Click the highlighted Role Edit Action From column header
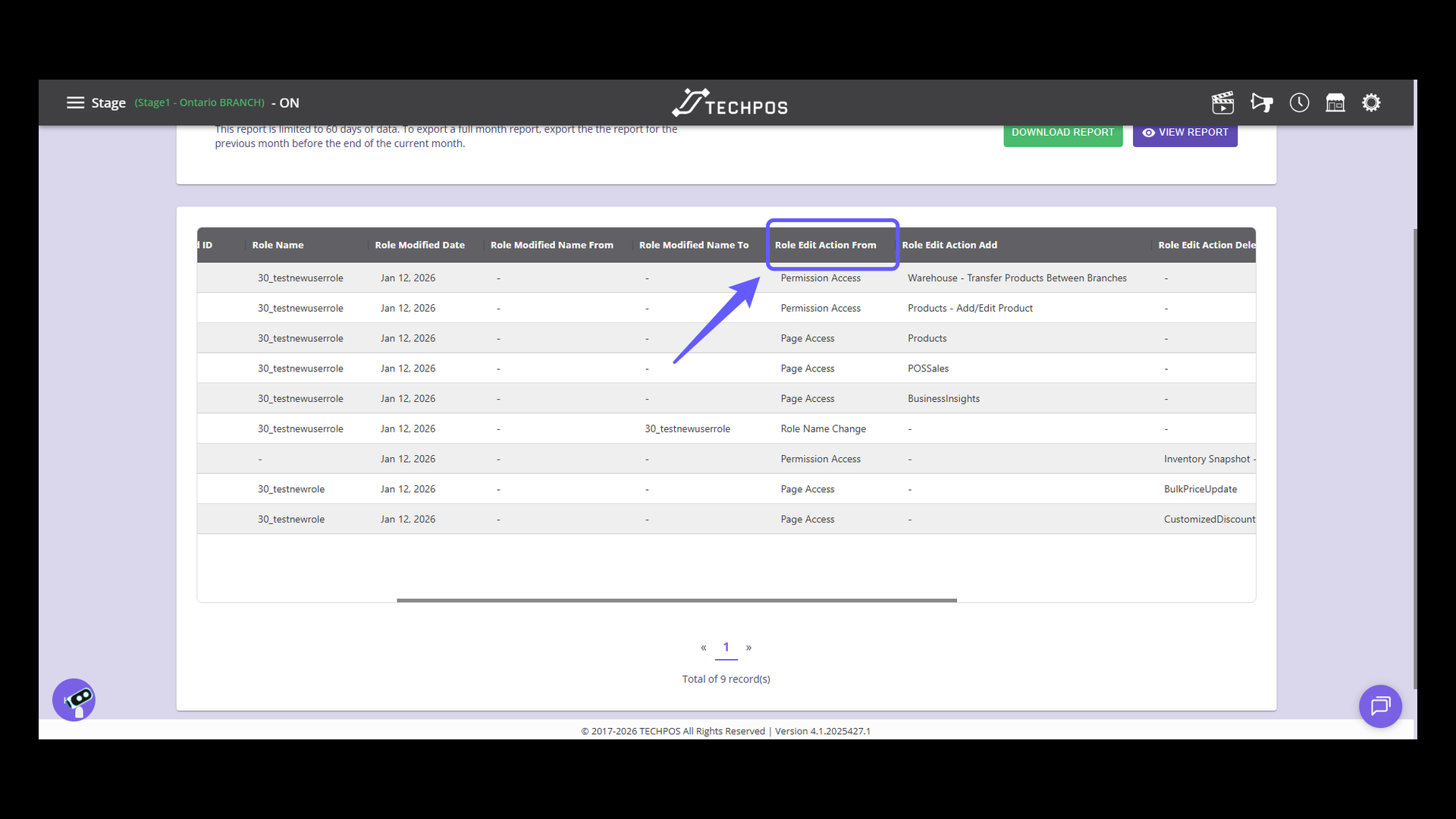 click(x=826, y=244)
